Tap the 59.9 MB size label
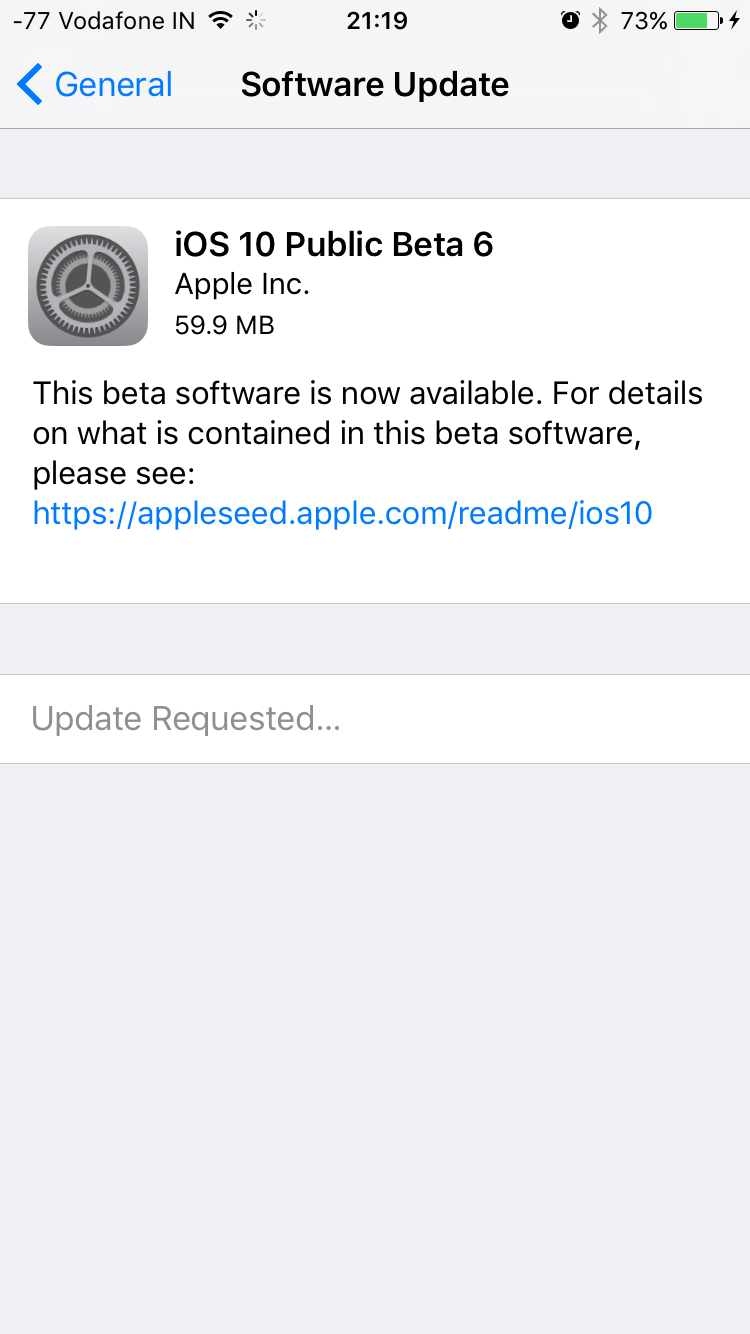 click(225, 325)
